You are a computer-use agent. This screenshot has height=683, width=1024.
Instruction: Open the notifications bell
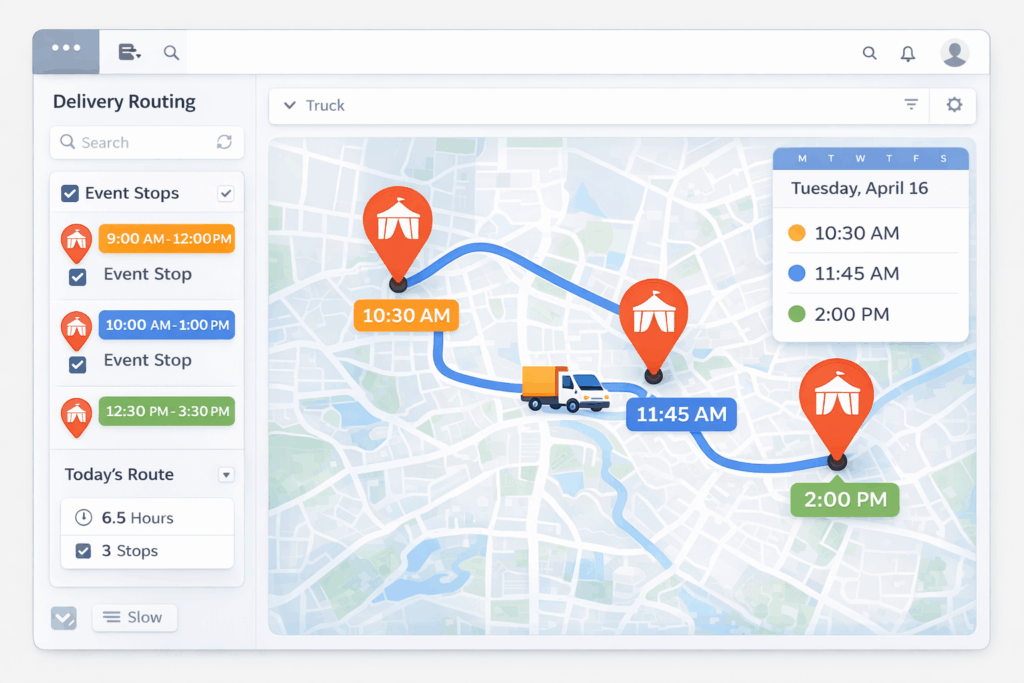[908, 53]
